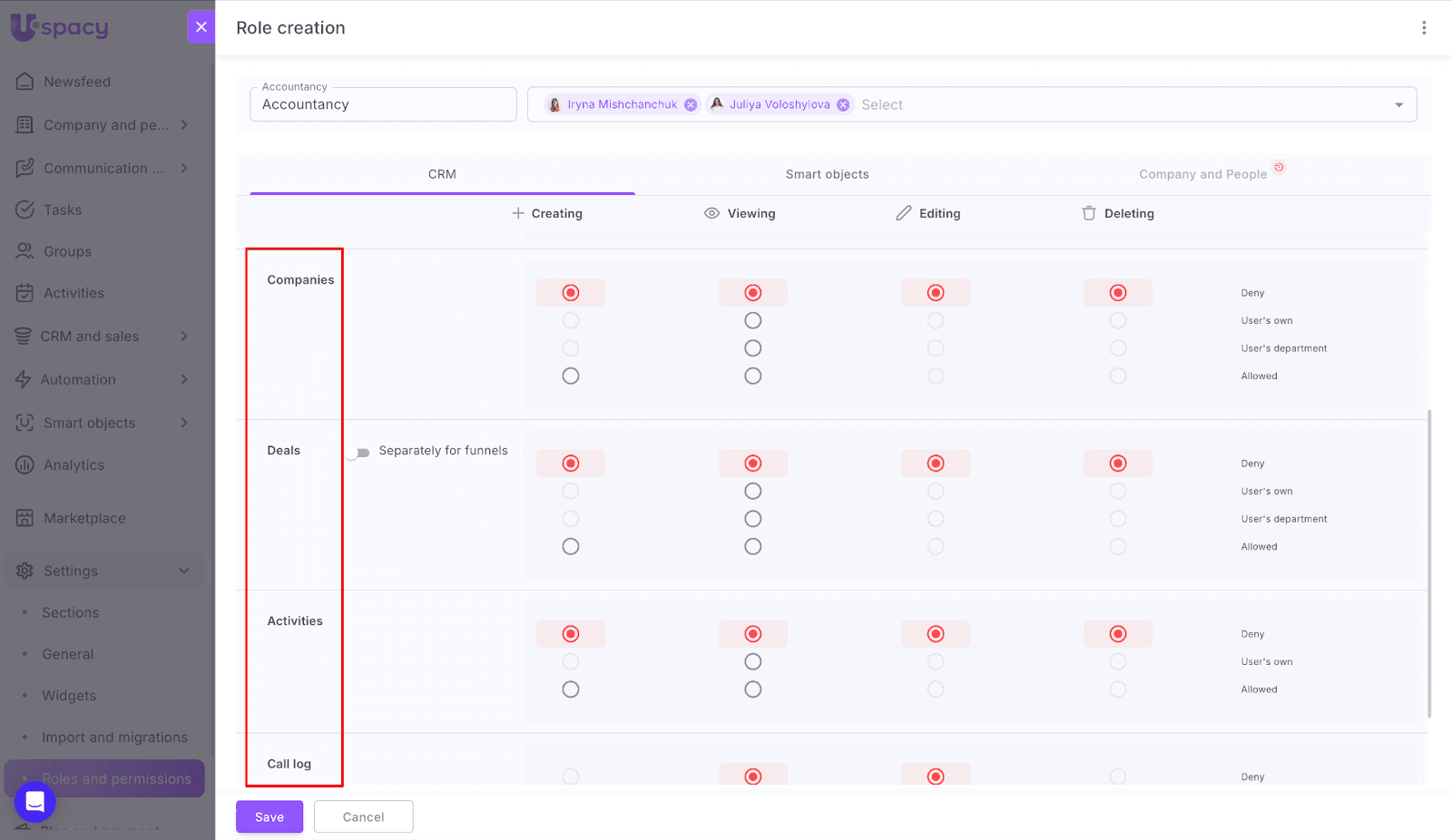Open Groups from the sidebar icon

pos(25,251)
